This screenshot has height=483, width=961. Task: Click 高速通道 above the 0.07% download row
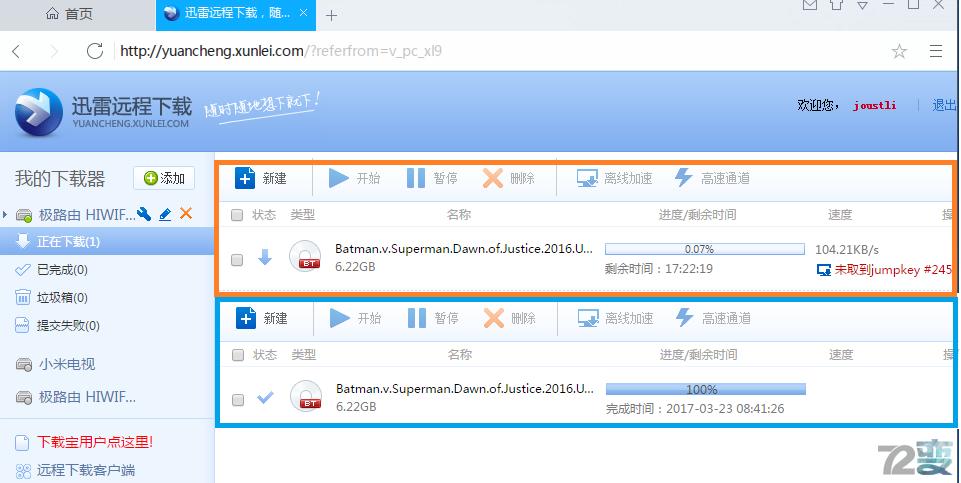click(x=712, y=178)
